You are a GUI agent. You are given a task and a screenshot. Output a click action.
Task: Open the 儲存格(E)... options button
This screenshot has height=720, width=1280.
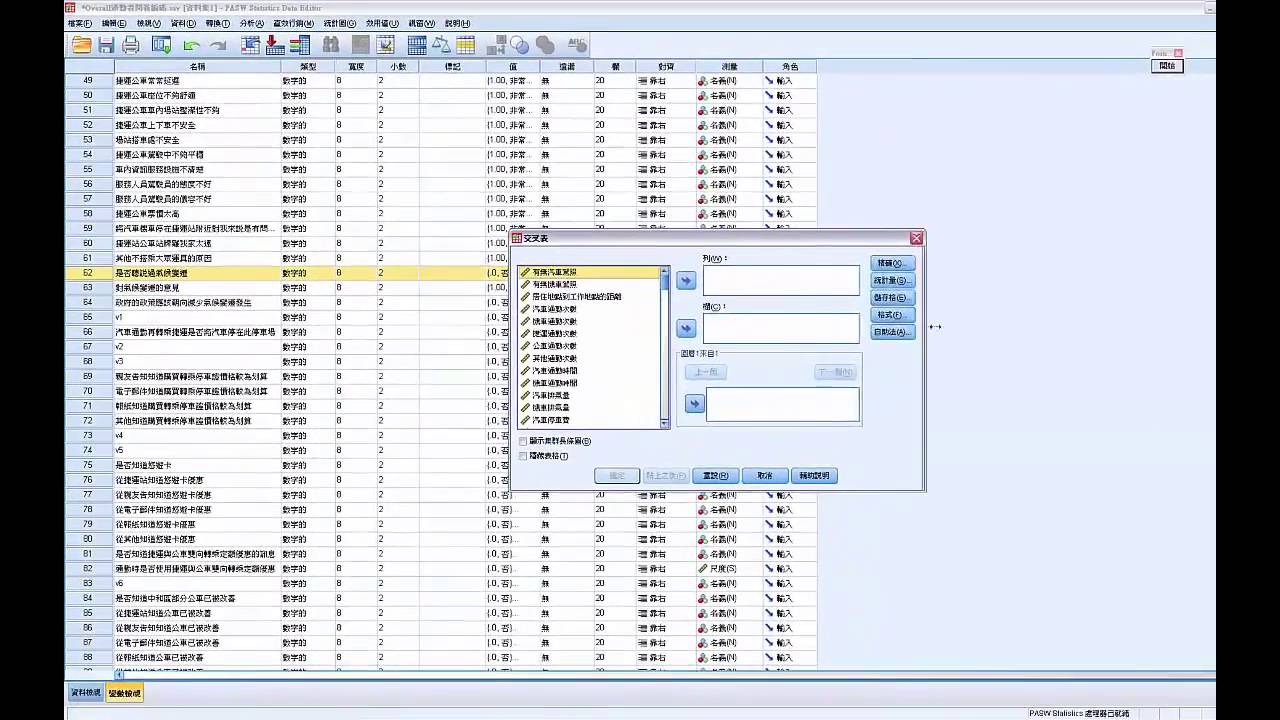892,298
